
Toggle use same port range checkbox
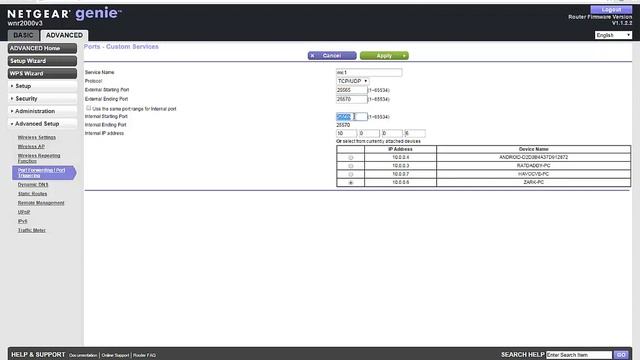click(89, 108)
